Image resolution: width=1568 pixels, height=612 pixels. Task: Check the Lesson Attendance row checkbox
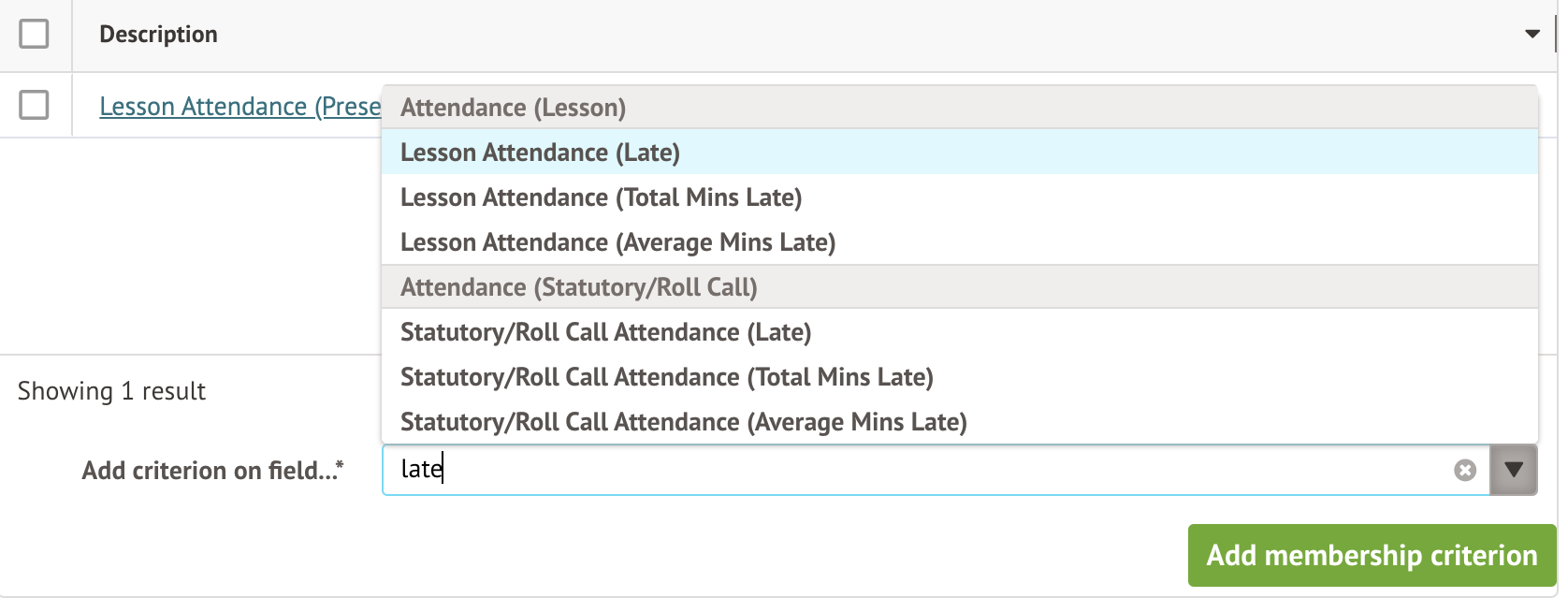(x=35, y=105)
